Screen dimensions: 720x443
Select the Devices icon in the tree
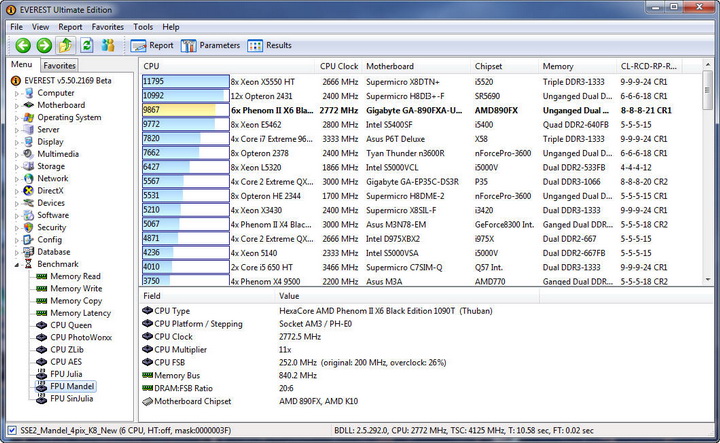pyautogui.click(x=29, y=203)
